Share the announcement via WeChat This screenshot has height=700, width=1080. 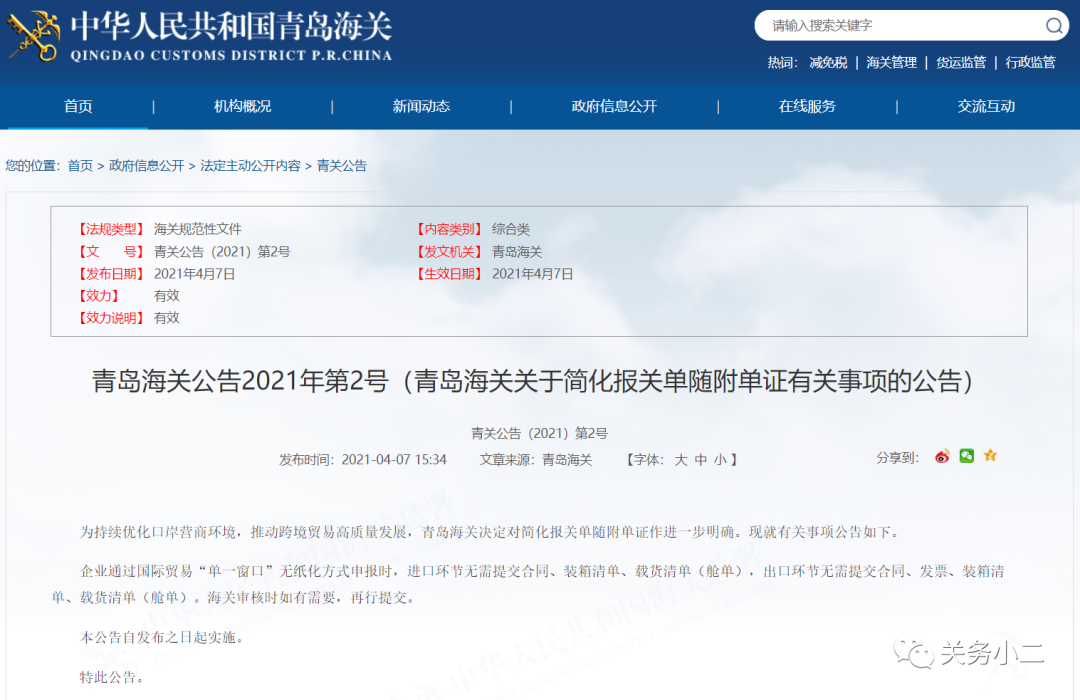click(966, 455)
